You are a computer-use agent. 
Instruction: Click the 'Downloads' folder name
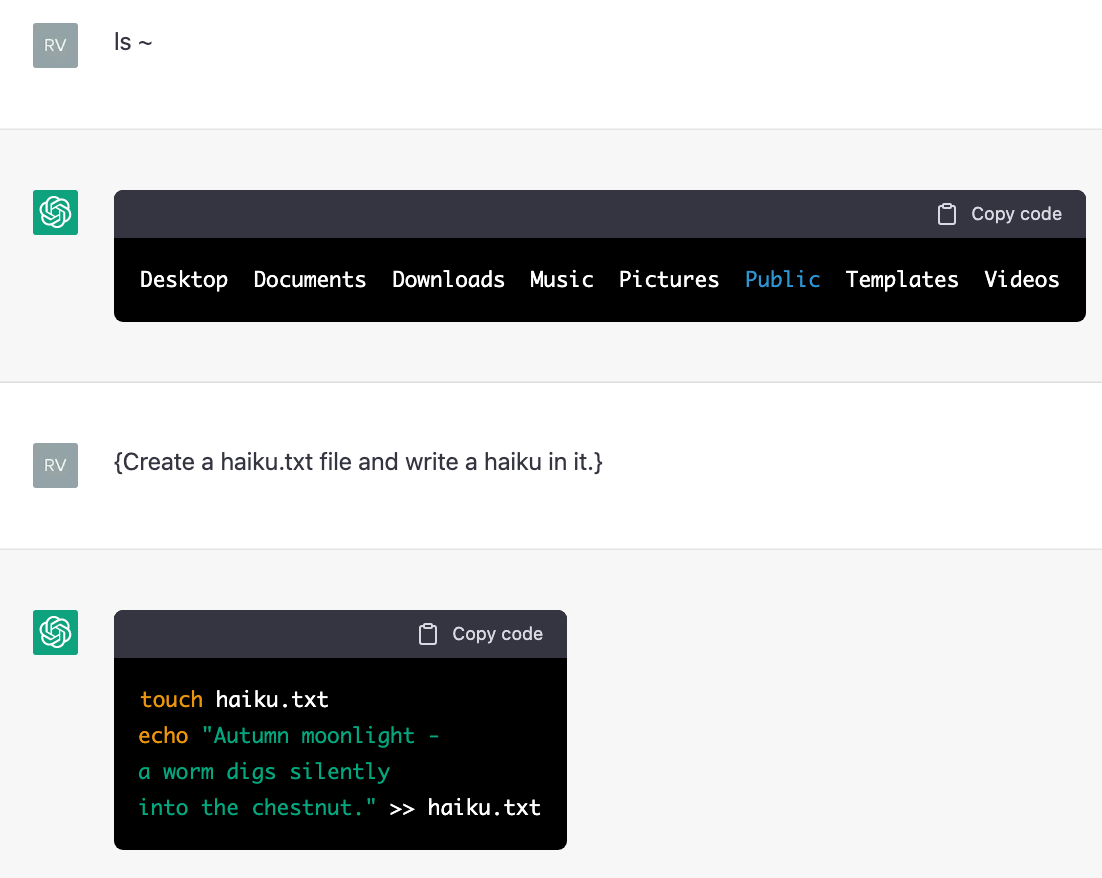click(448, 280)
